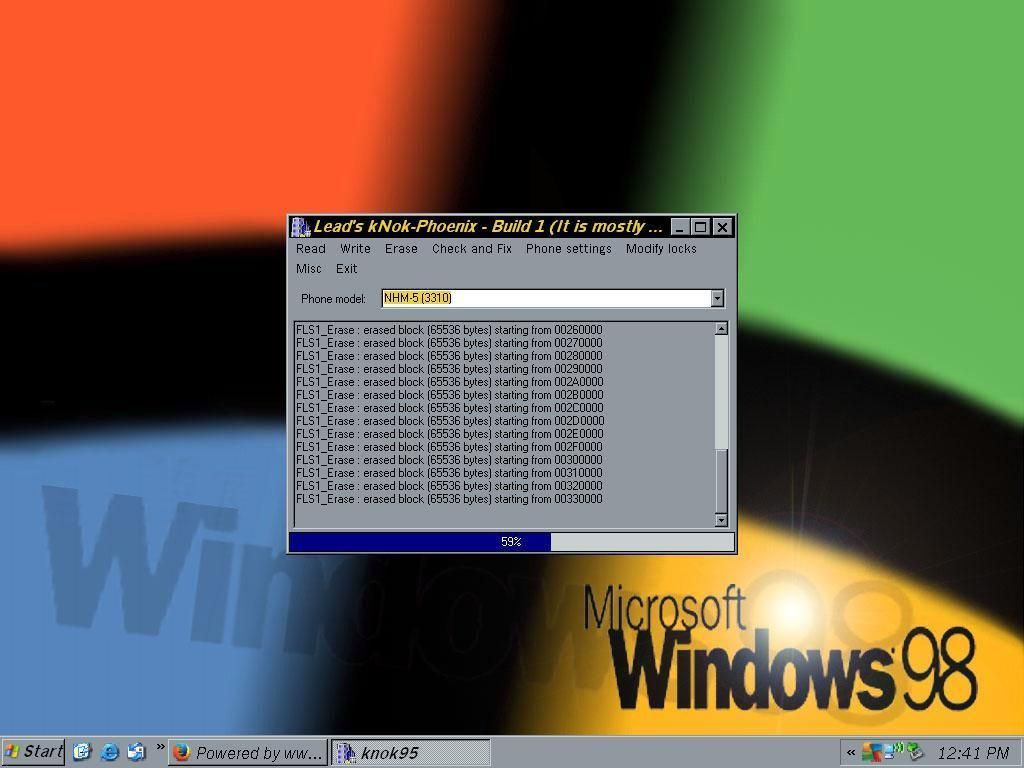Open Internet Explorer from Quick Launch
The height and width of the screenshot is (768, 1024).
(110, 752)
